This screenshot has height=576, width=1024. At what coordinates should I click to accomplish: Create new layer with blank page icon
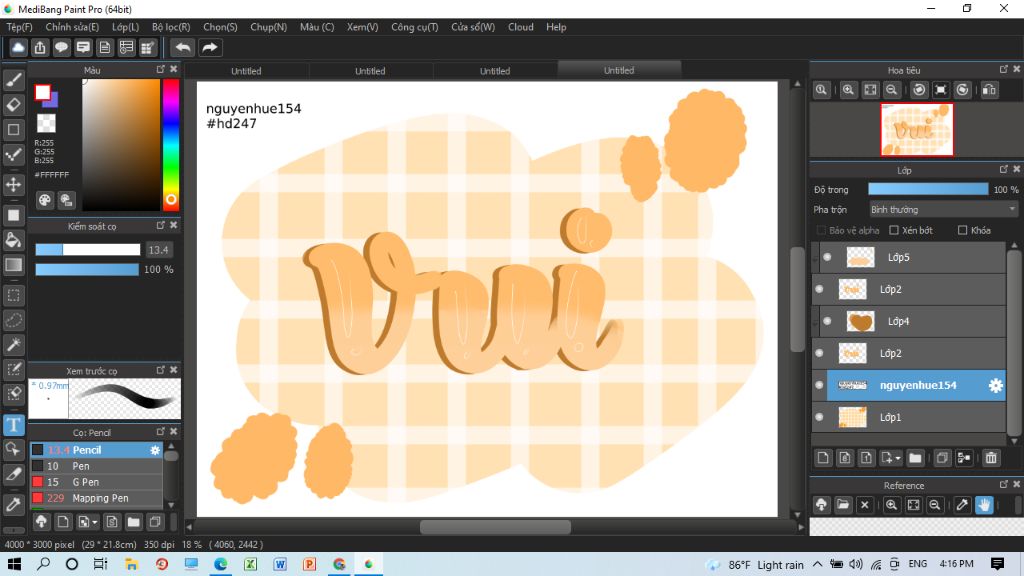coord(823,458)
